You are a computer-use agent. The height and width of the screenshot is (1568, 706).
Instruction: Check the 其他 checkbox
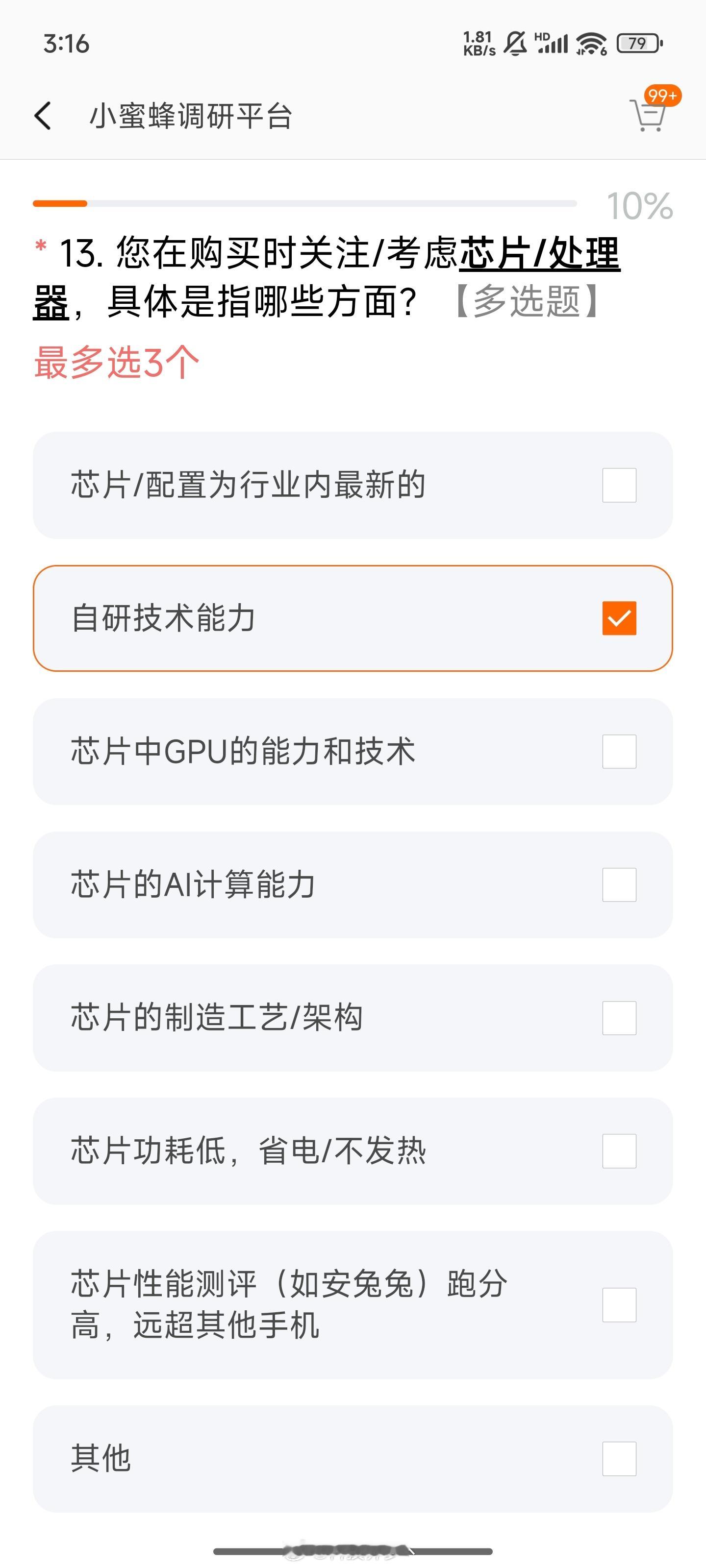619,1458
